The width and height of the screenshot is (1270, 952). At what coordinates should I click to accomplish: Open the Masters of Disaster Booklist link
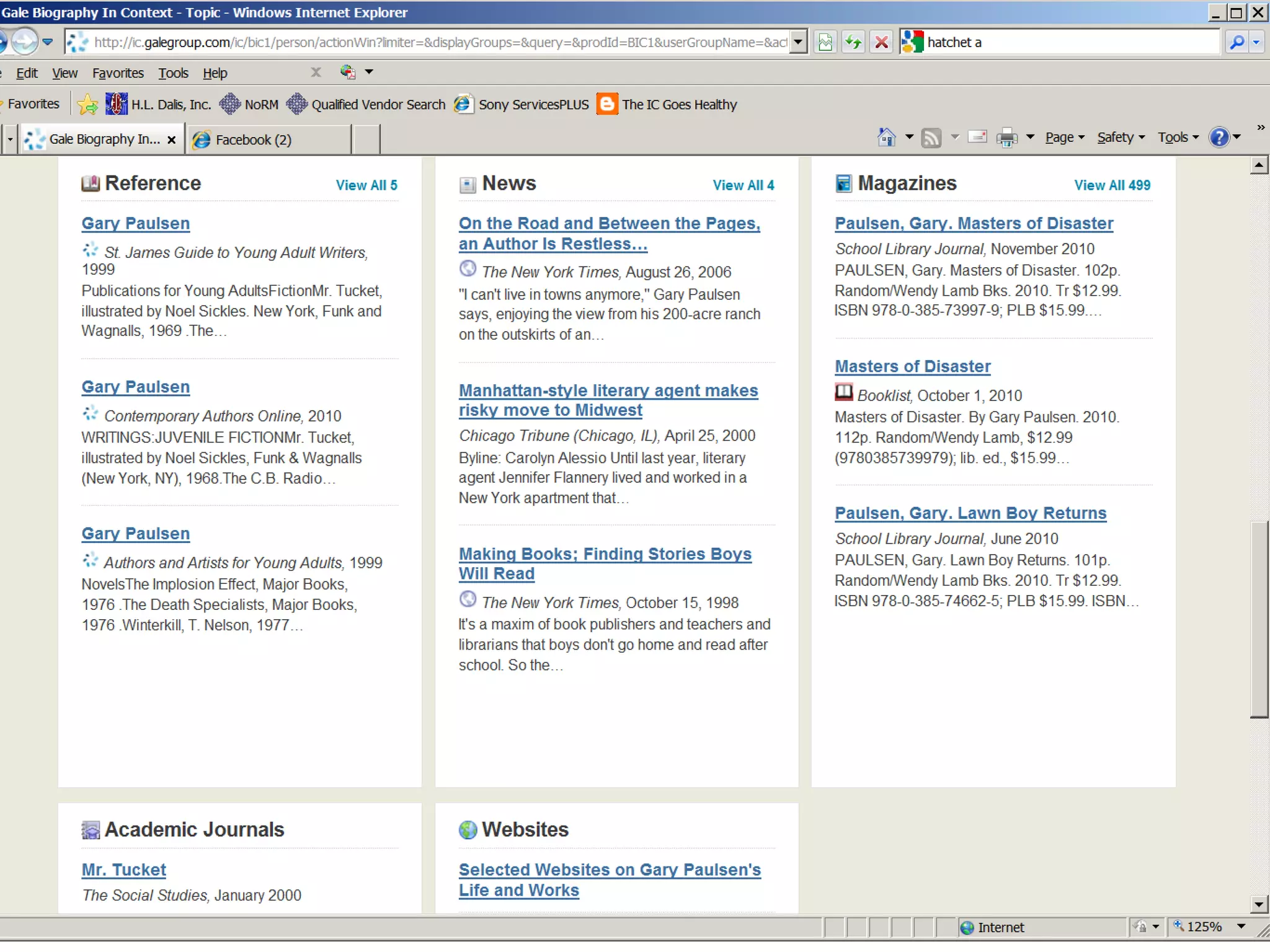click(x=912, y=366)
